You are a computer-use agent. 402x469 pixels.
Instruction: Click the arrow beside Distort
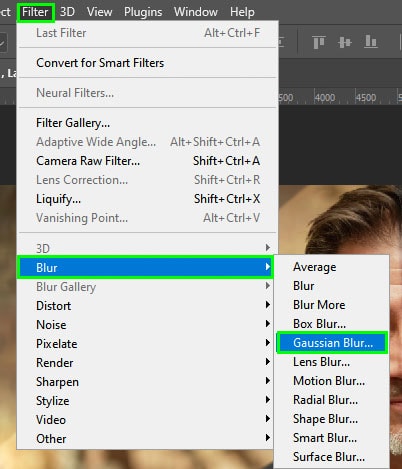(x=268, y=305)
